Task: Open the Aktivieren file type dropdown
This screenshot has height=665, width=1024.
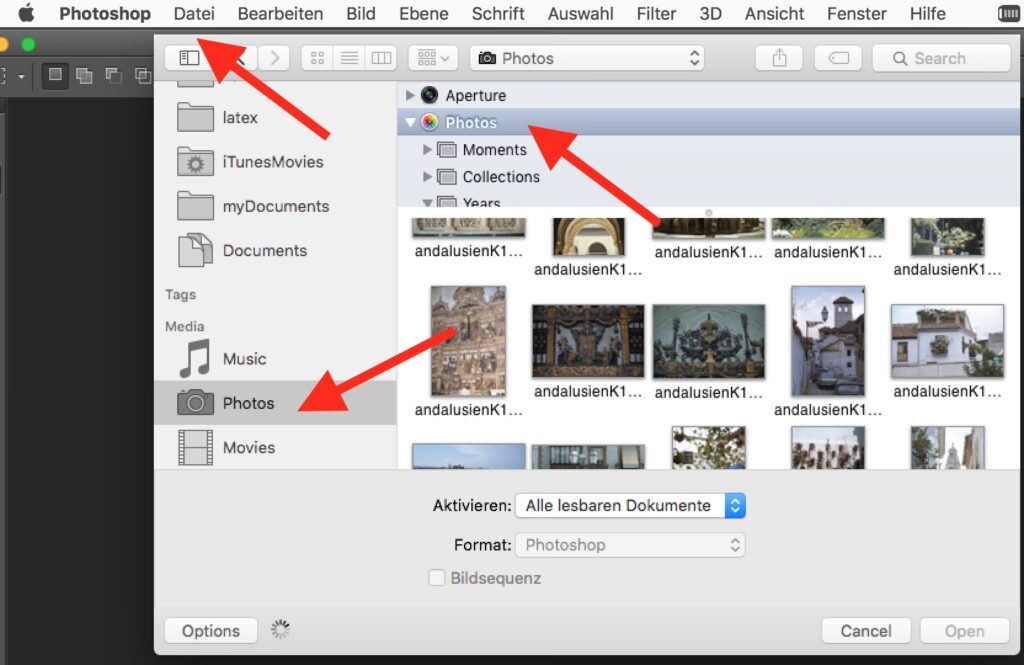Action: click(x=630, y=506)
